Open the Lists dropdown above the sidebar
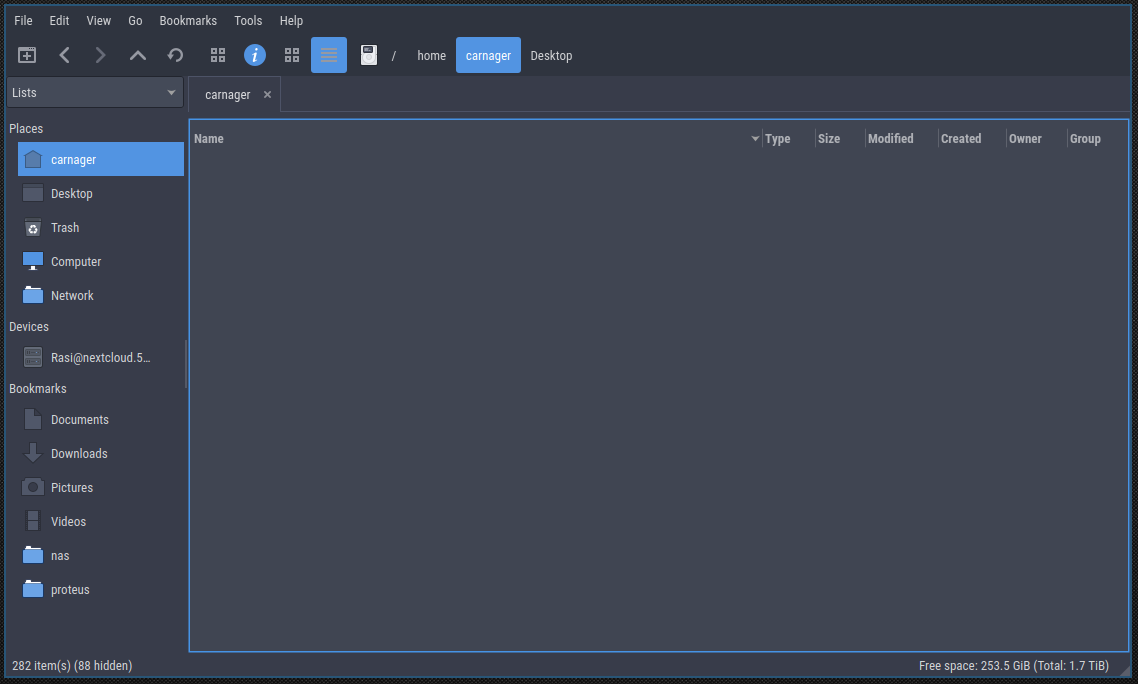 (94, 92)
